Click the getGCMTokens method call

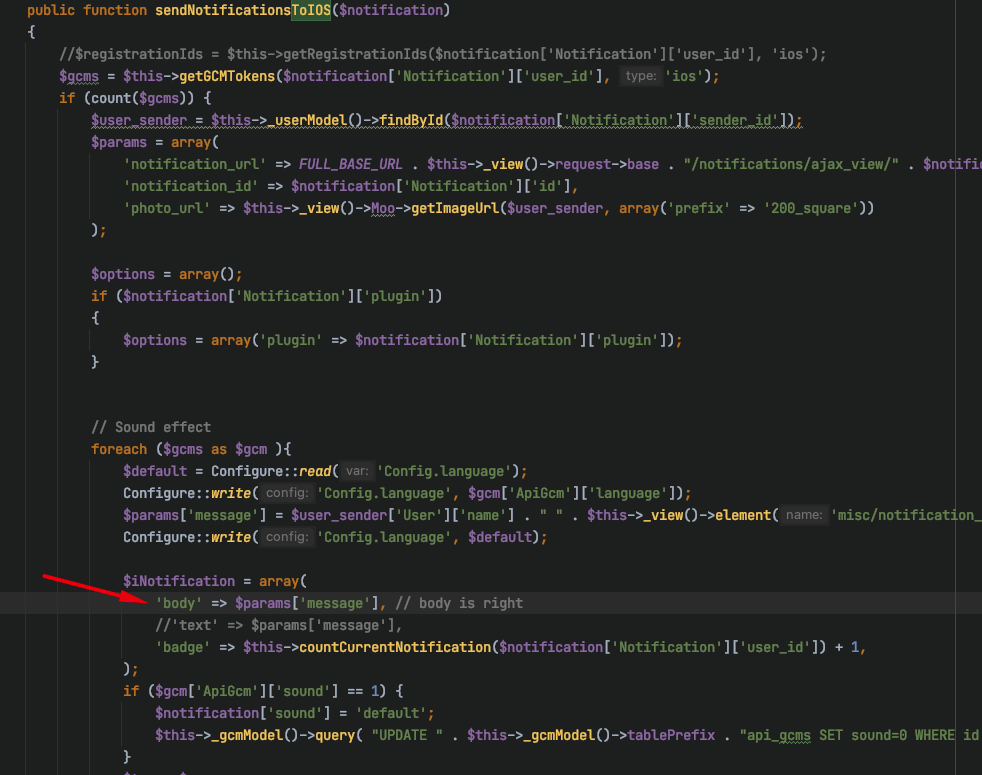227,76
